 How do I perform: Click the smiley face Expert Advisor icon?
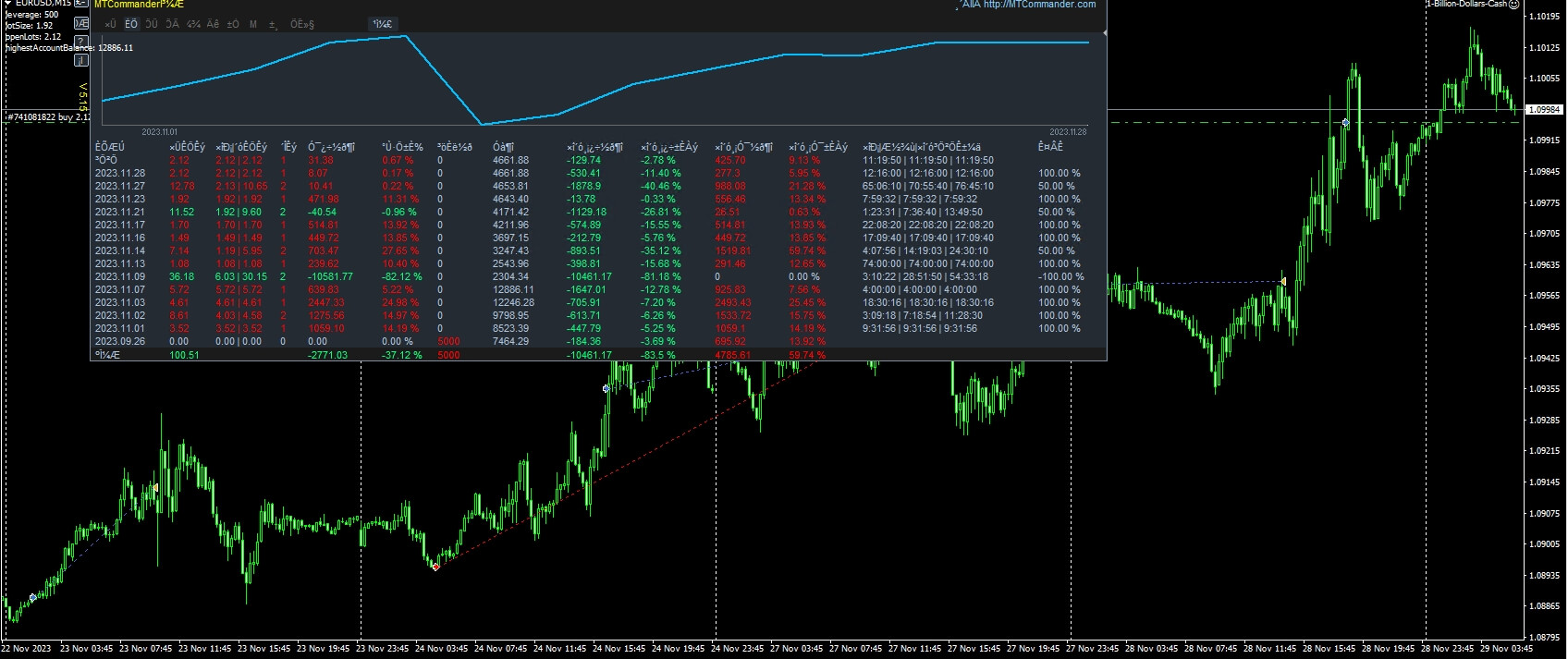(x=1513, y=5)
